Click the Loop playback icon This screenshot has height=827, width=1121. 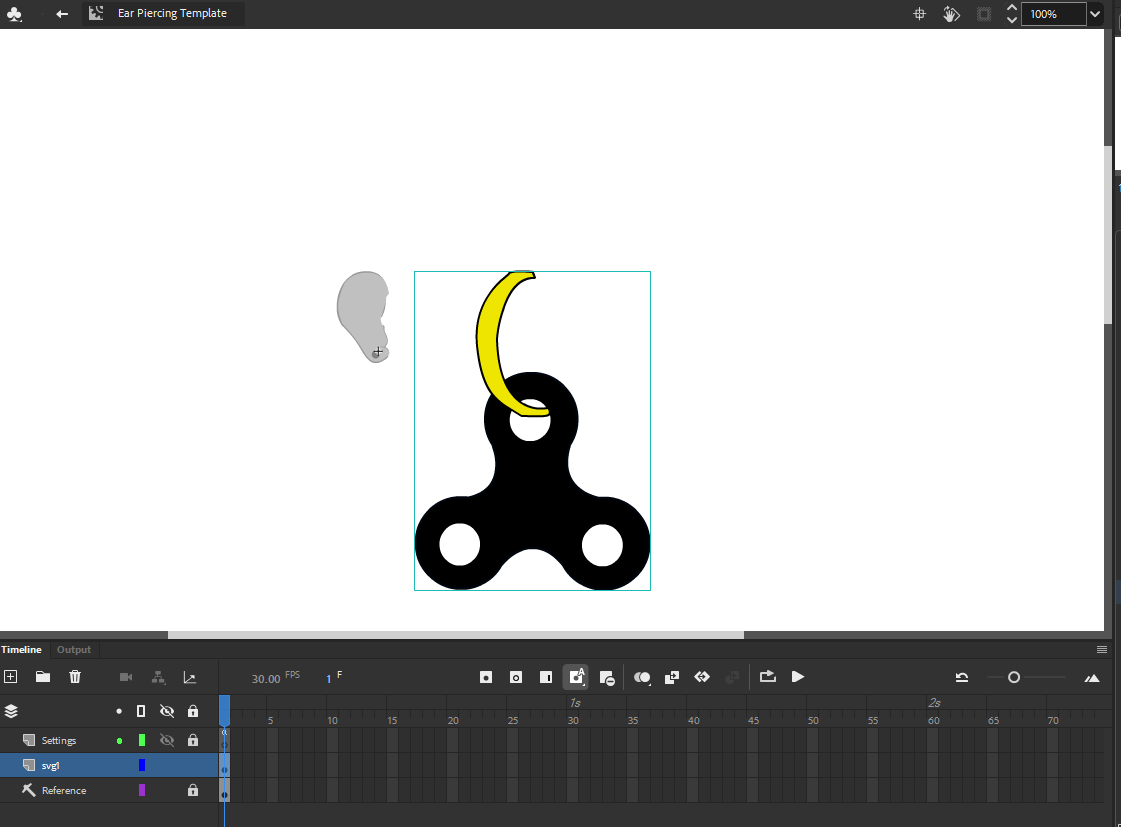pos(767,677)
